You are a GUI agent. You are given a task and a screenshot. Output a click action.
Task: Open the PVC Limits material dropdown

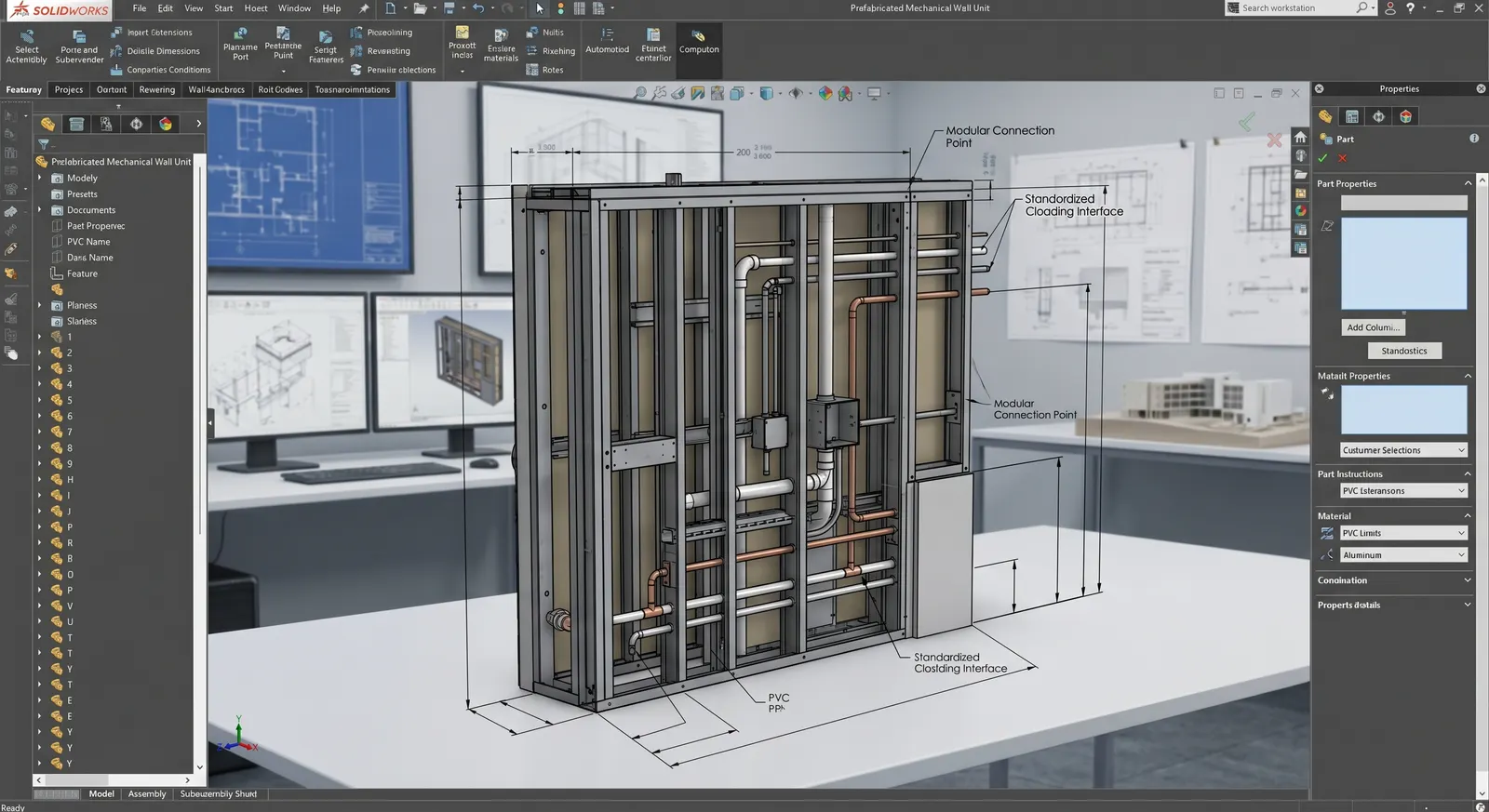(1403, 533)
